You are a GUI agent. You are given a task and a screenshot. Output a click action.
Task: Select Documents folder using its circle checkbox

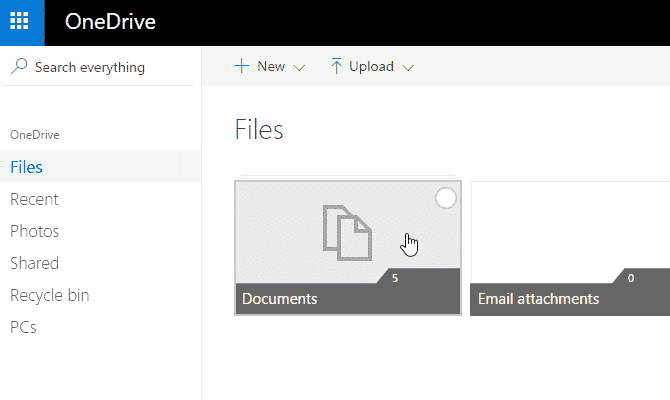[x=446, y=199]
